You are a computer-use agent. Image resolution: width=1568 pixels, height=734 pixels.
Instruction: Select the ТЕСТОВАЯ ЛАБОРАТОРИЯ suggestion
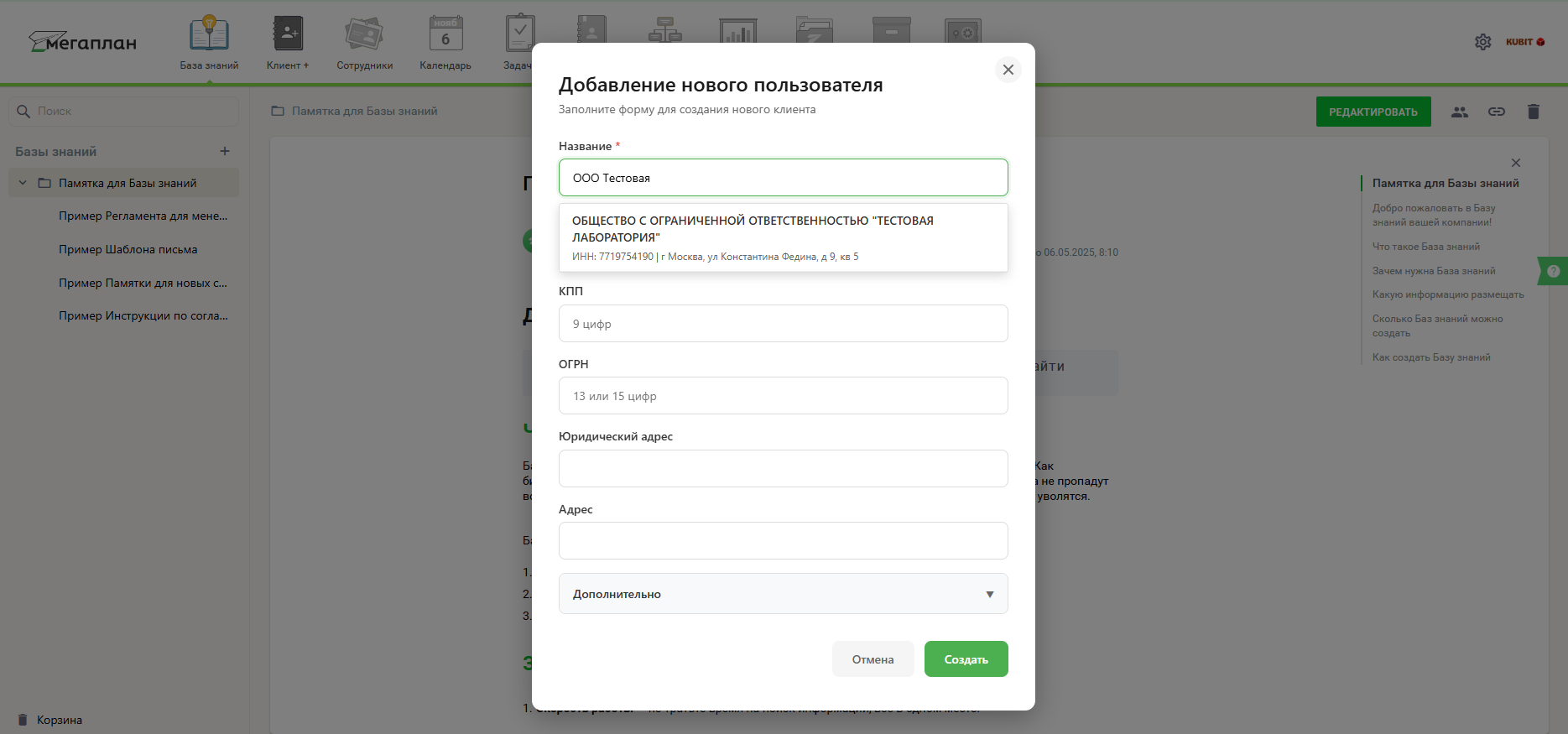point(783,237)
